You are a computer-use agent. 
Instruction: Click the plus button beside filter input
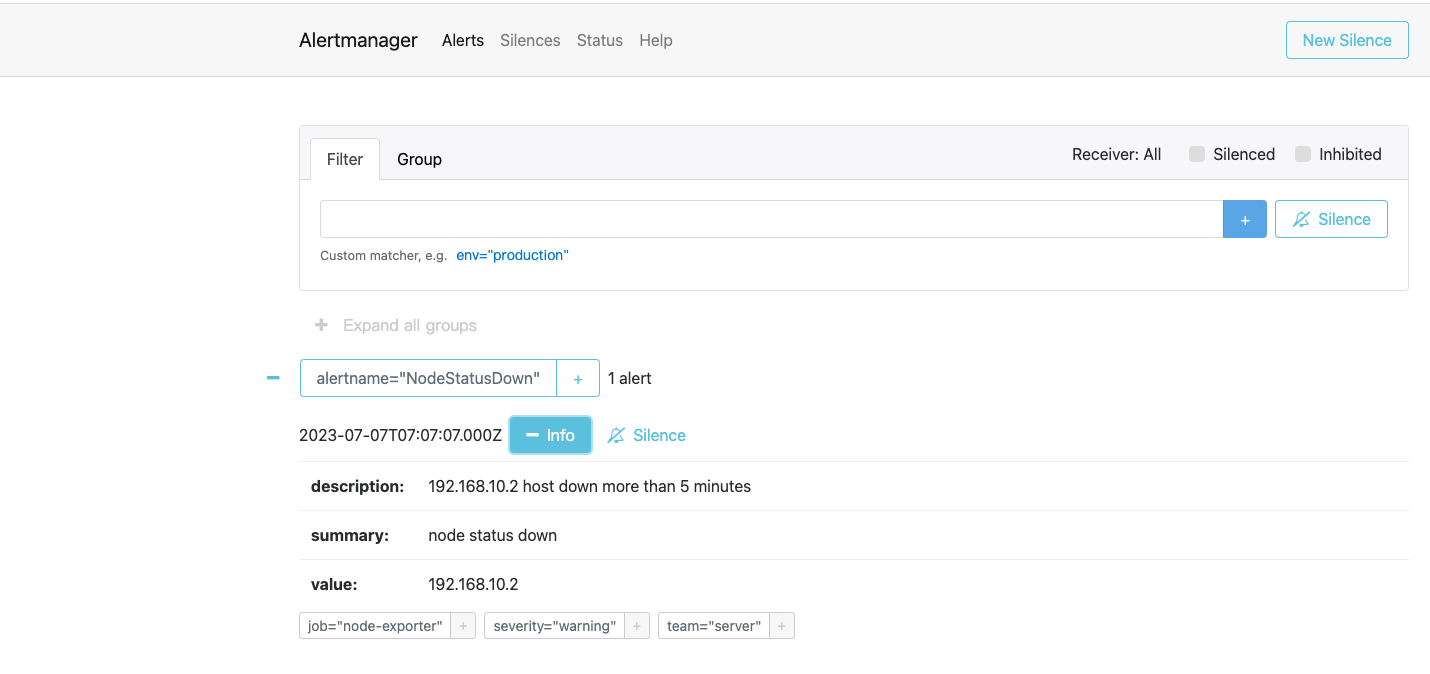[x=1244, y=219]
